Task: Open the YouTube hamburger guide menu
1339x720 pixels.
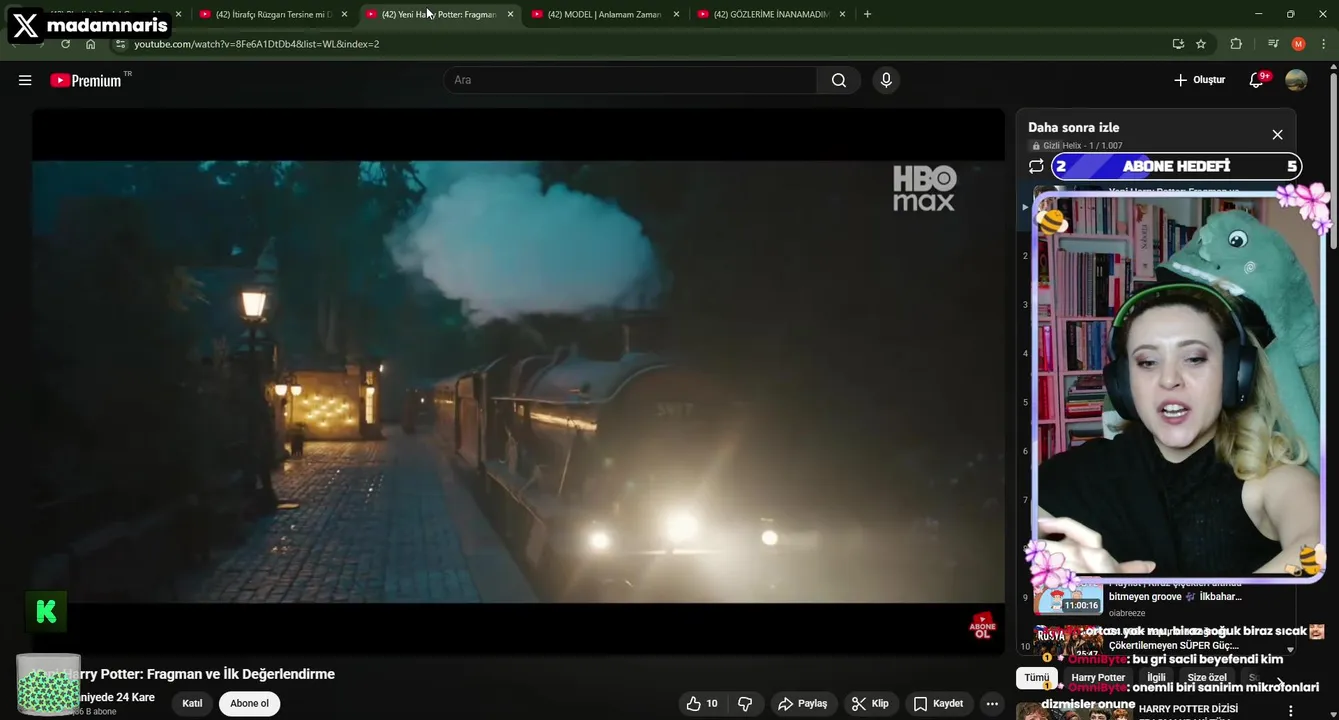Action: (x=25, y=80)
